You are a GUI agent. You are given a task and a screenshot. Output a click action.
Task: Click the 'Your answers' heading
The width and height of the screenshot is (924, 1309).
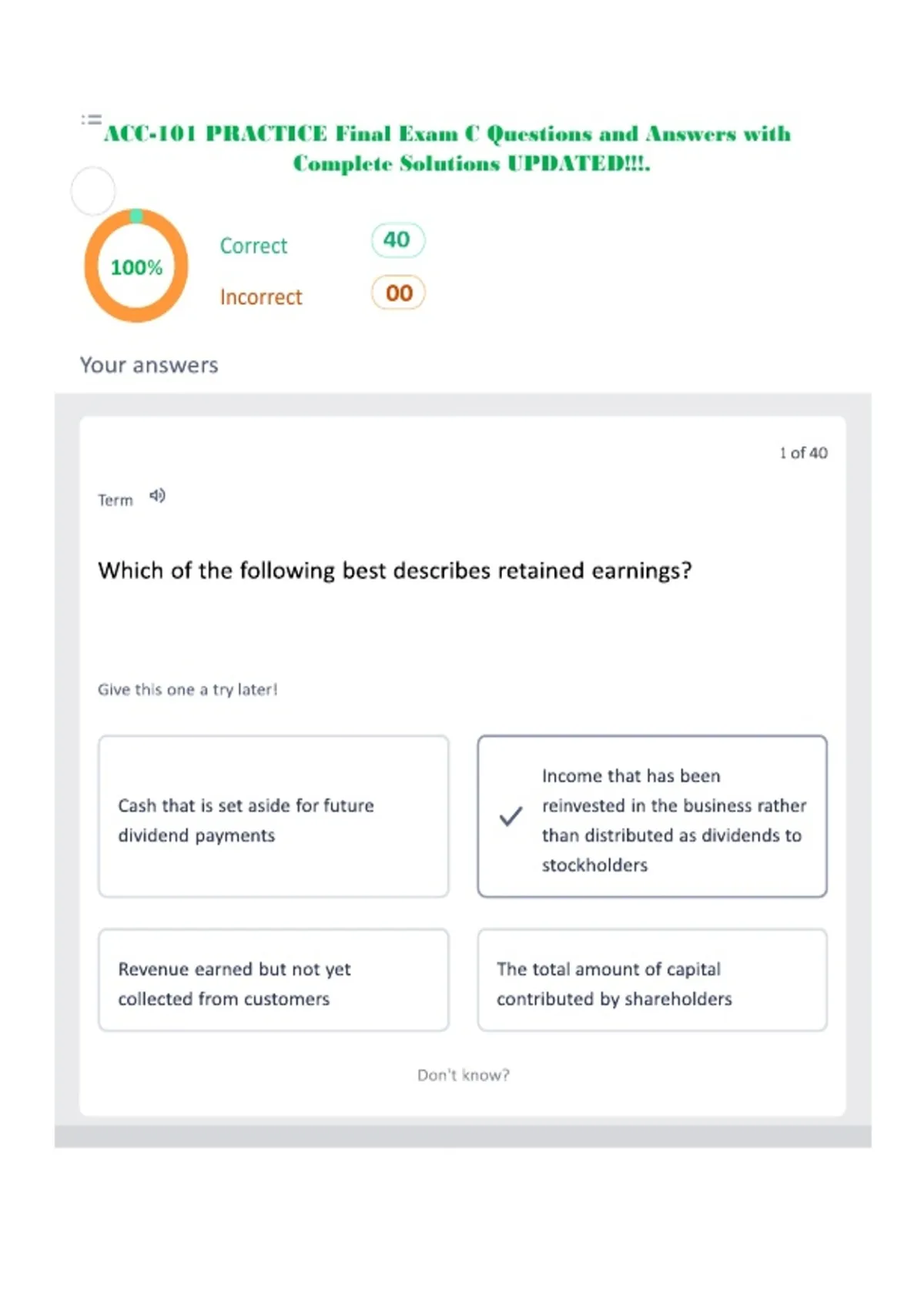149,365
